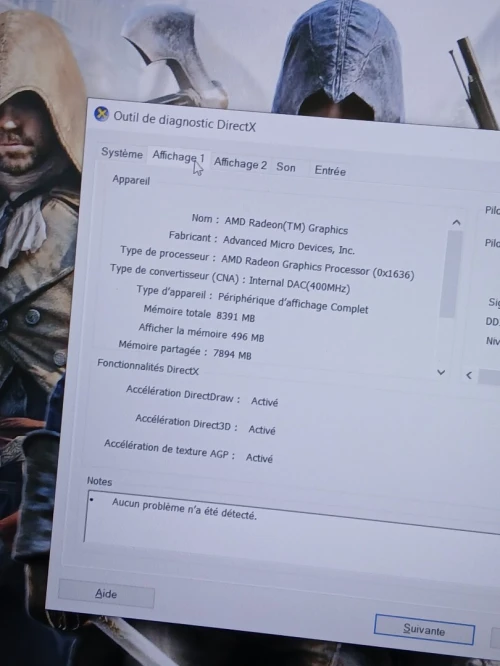The height and width of the screenshot is (666, 500).
Task: Click Afficher la mémoire 496 MB value
Action: click(247, 336)
